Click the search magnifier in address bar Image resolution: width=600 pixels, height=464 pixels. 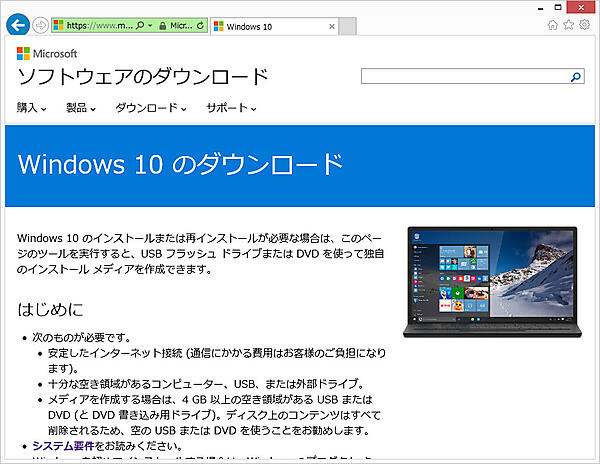[140, 25]
